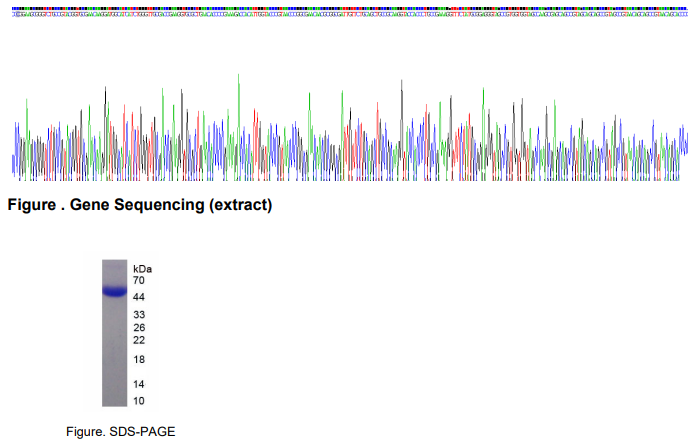694x445 pixels.
Task: Click the 'Gene Sequencing (extract)' caption
Action: click(x=171, y=206)
